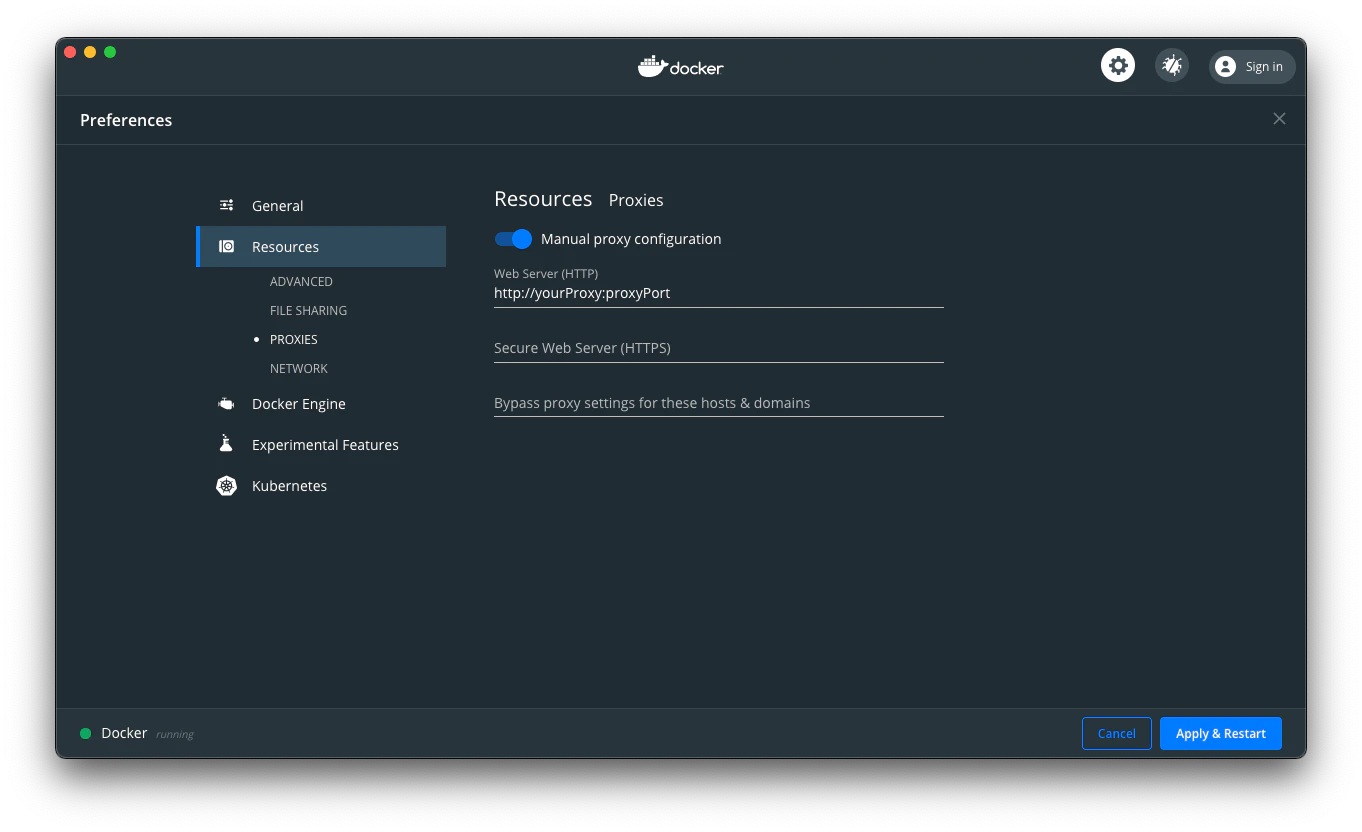Click the yellow minimize window light

click(x=90, y=52)
